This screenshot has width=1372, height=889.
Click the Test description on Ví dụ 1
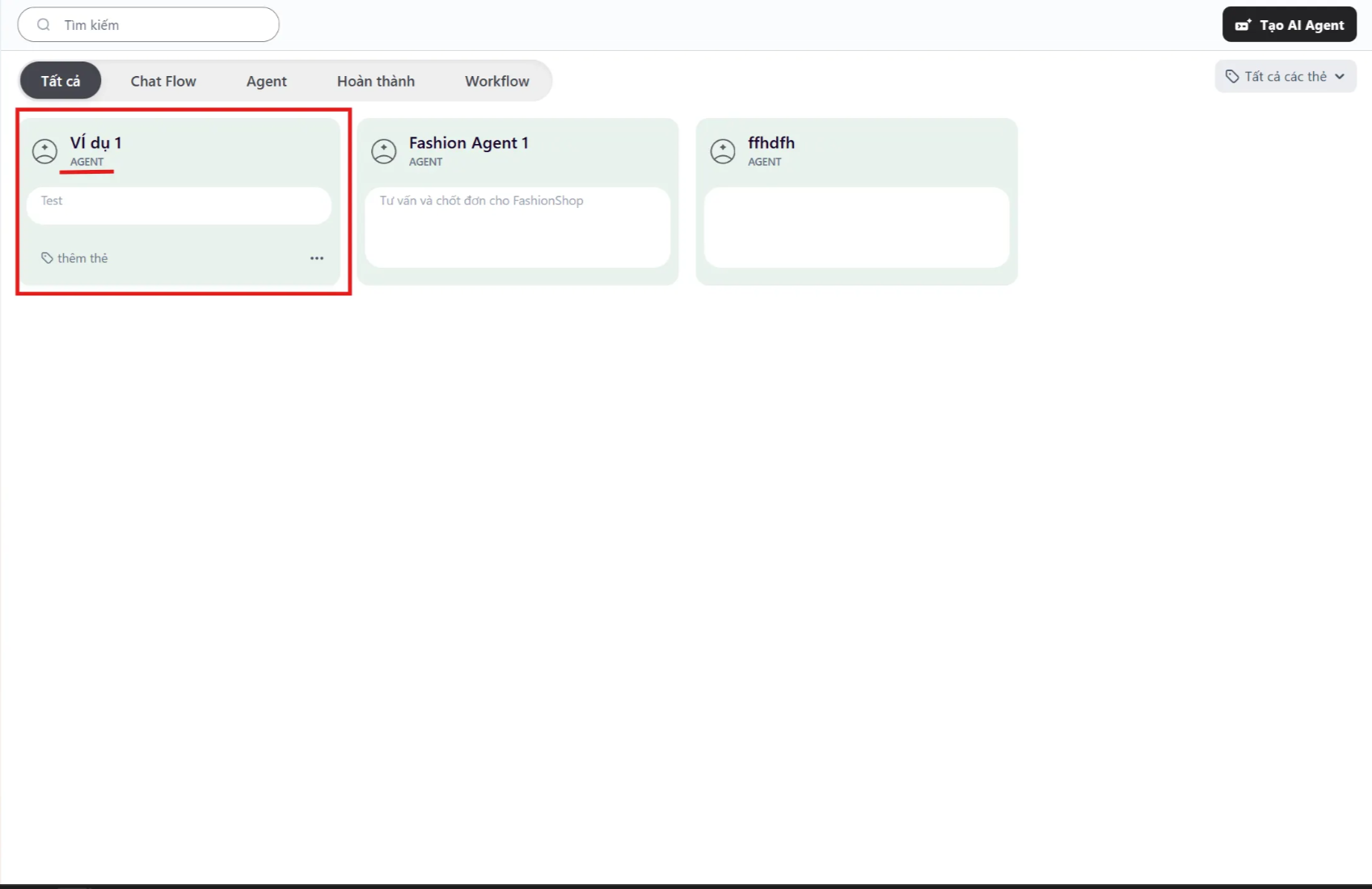(x=52, y=201)
